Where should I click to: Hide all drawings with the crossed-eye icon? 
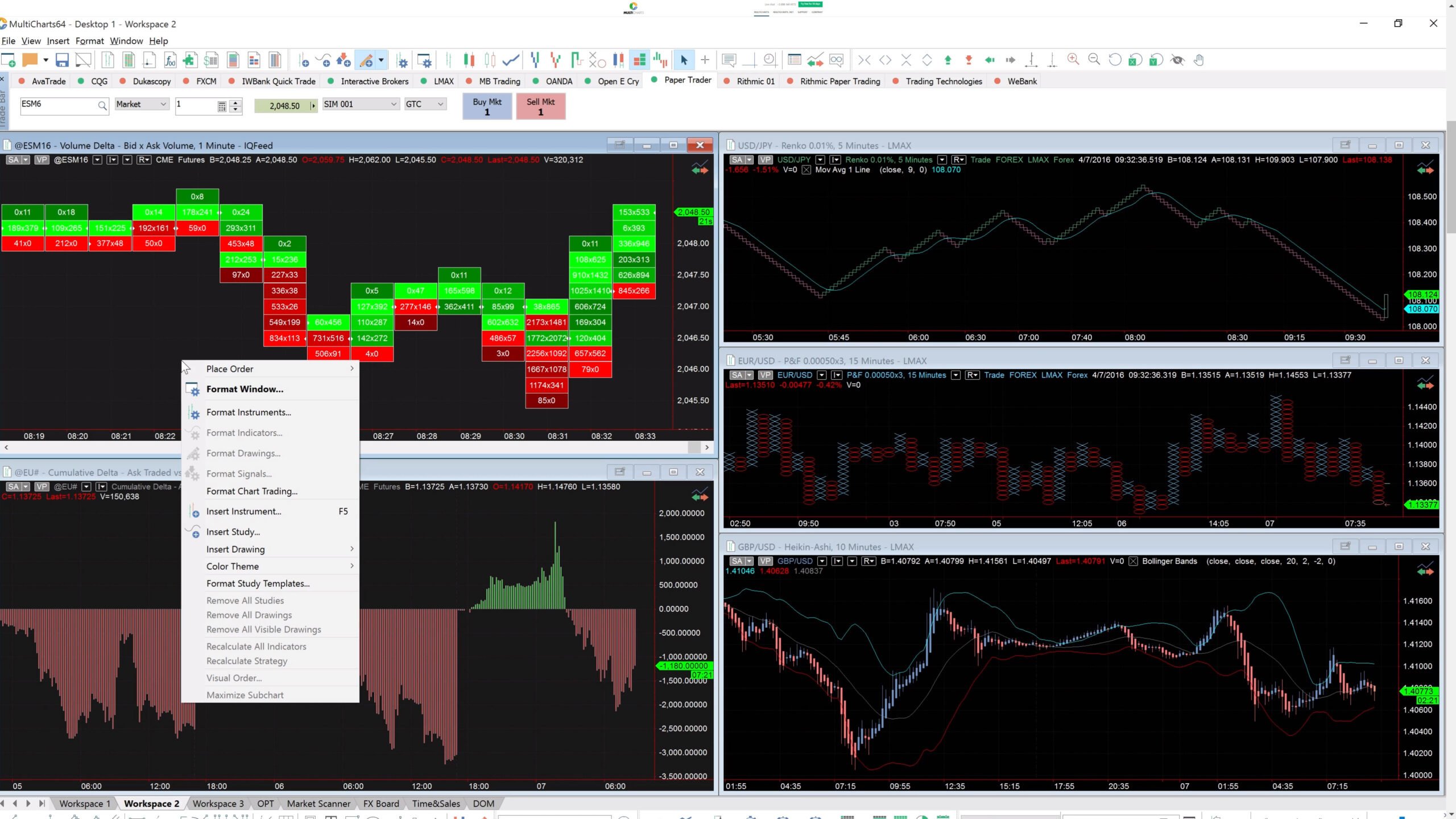[1177, 60]
